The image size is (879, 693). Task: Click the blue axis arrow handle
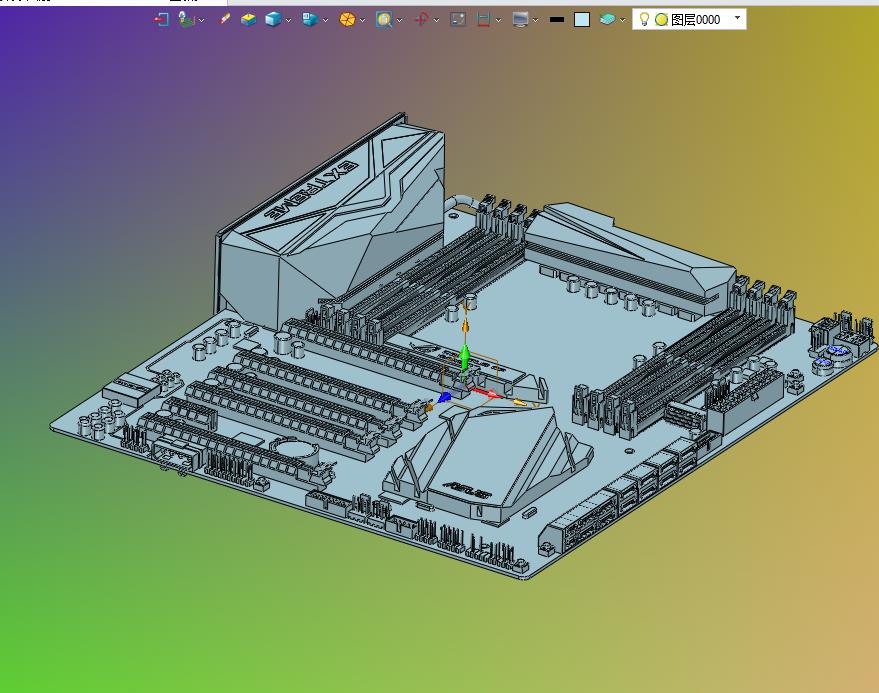pos(445,398)
